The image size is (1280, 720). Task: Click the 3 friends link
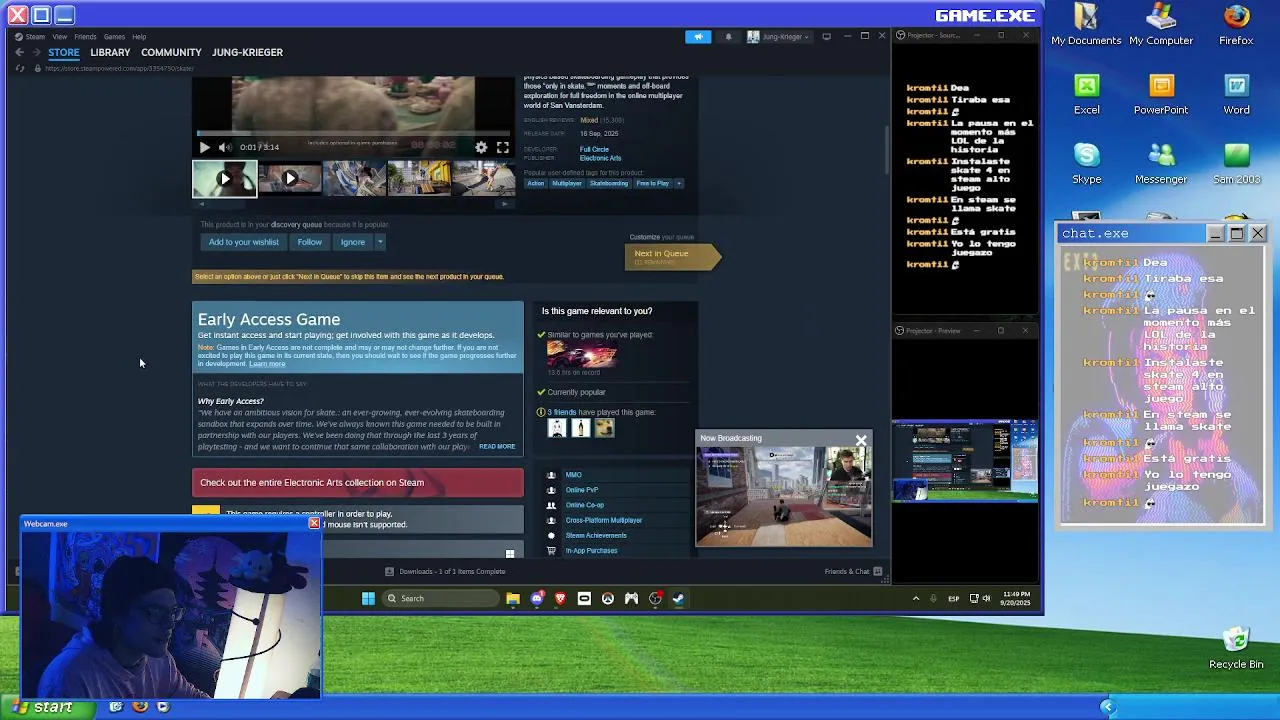[561, 412]
